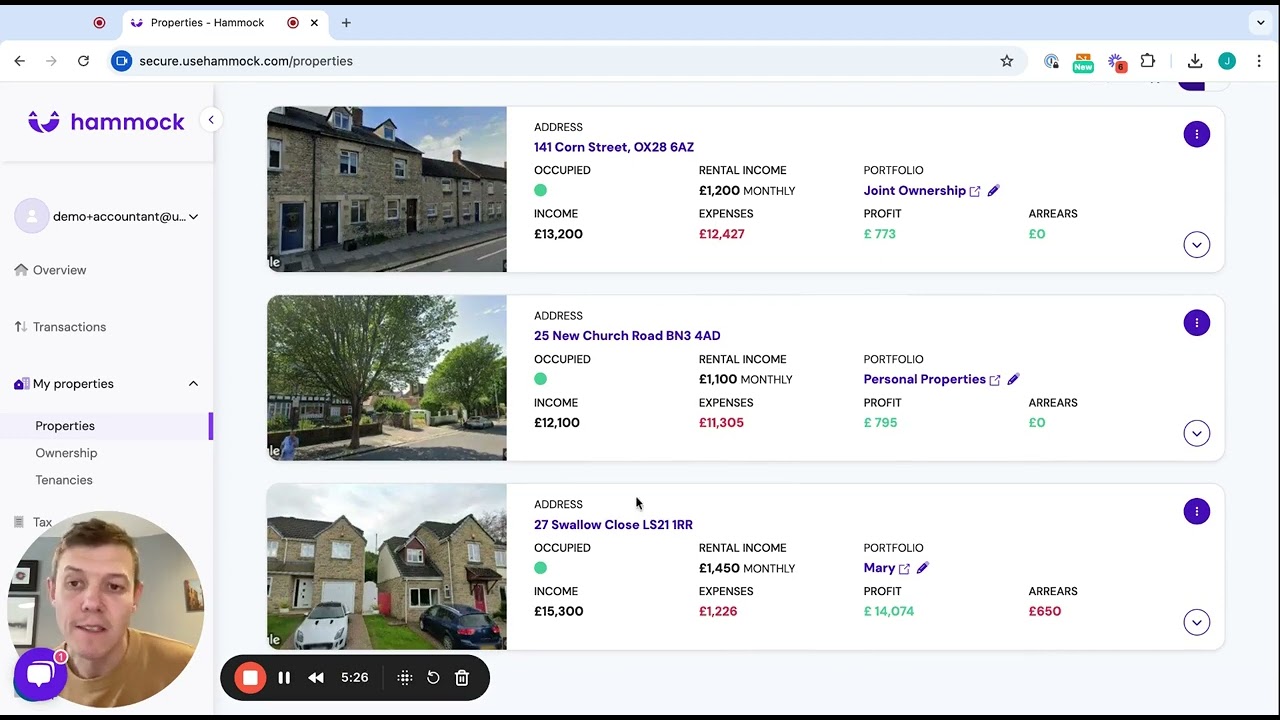Open Personal Properties external link icon
This screenshot has width=1280, height=720.
tap(995, 380)
